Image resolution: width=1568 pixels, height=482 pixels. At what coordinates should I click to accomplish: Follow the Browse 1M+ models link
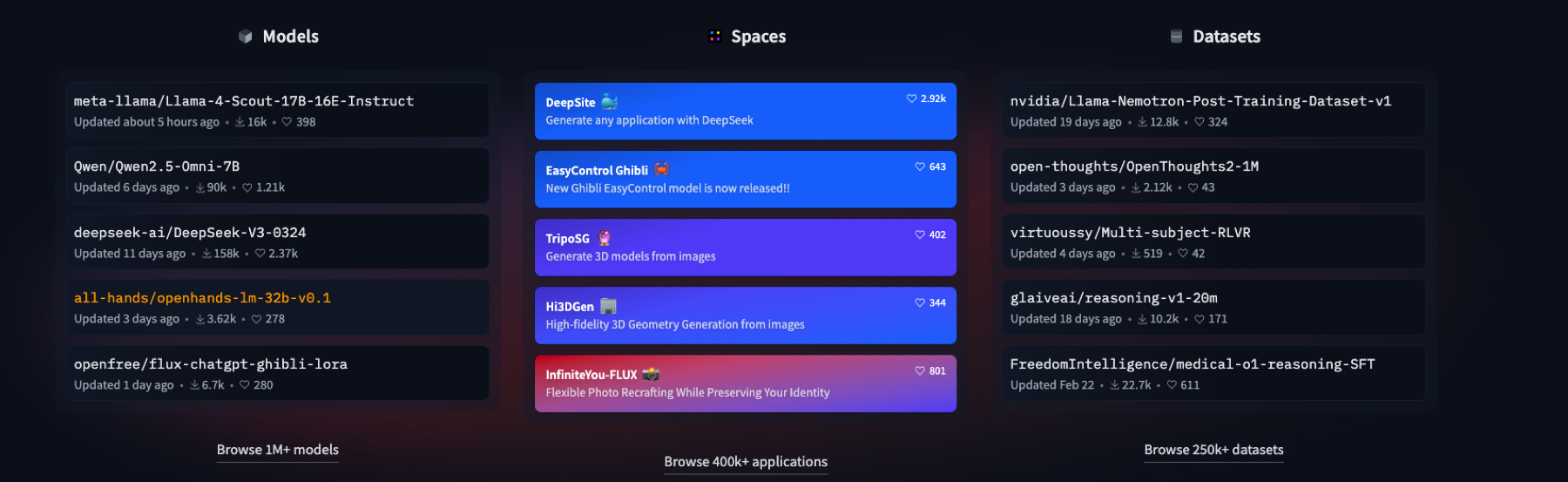278,450
